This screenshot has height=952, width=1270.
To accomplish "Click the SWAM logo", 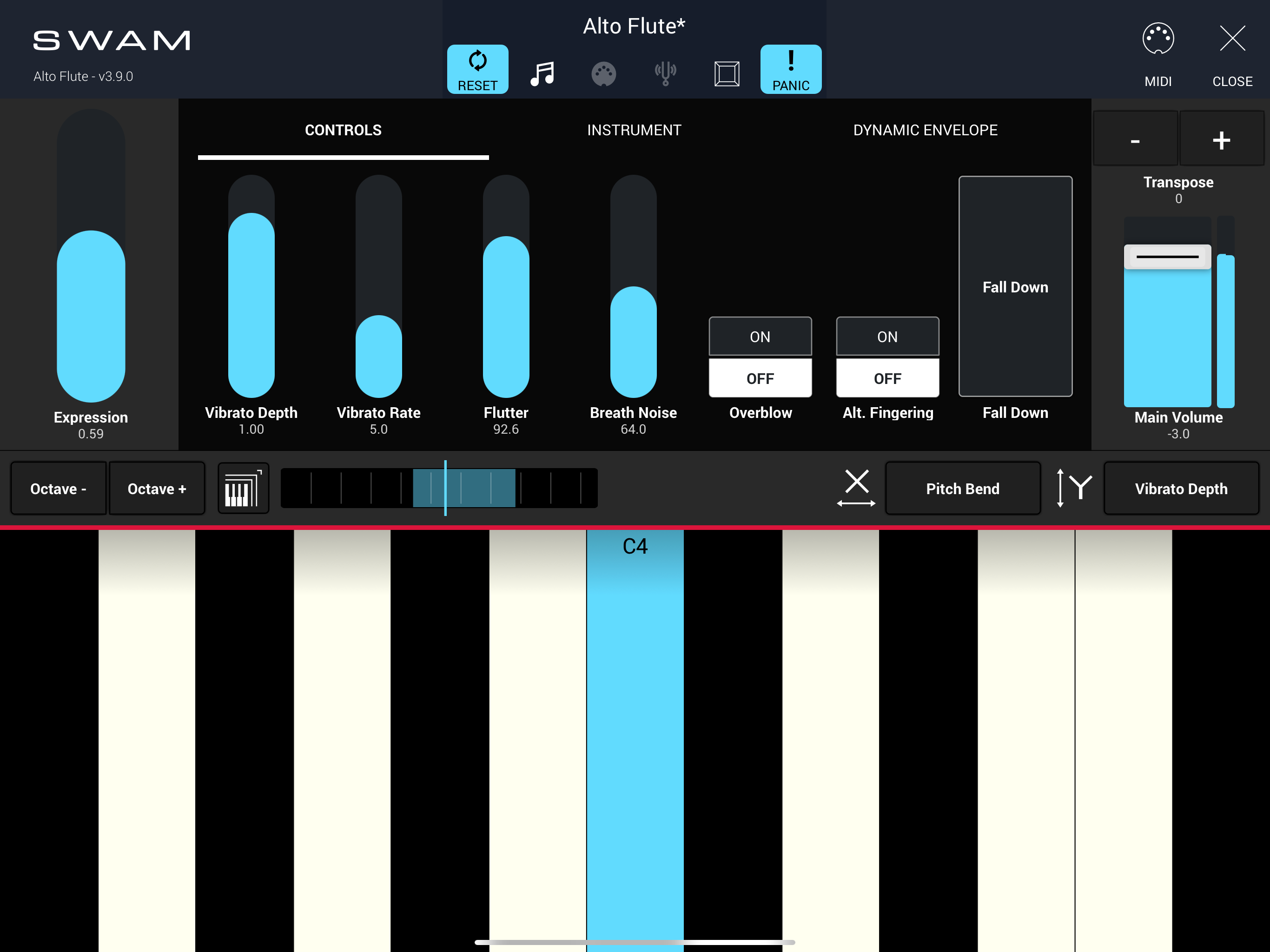I will [112, 41].
